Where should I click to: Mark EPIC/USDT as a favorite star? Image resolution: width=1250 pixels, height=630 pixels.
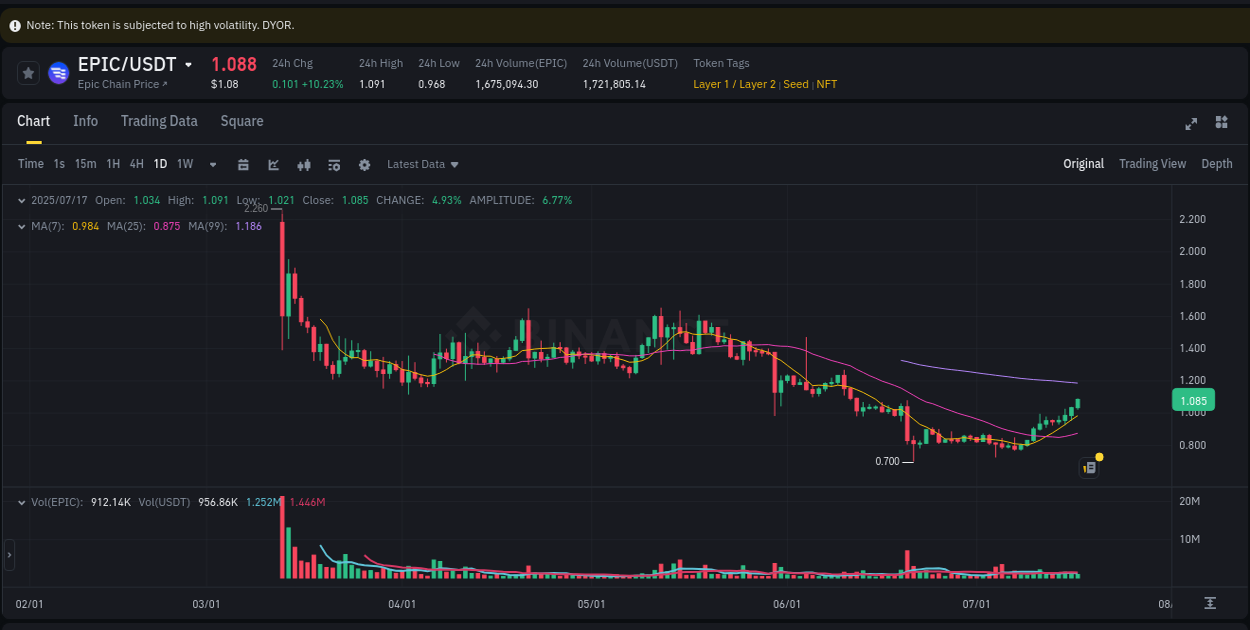coord(29,72)
